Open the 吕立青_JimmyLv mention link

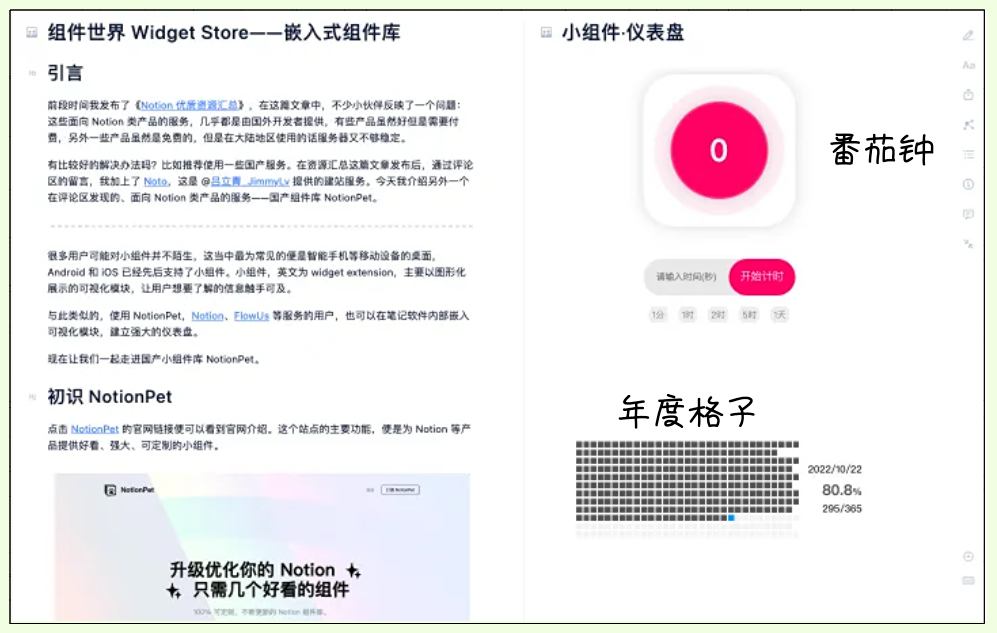coord(251,182)
